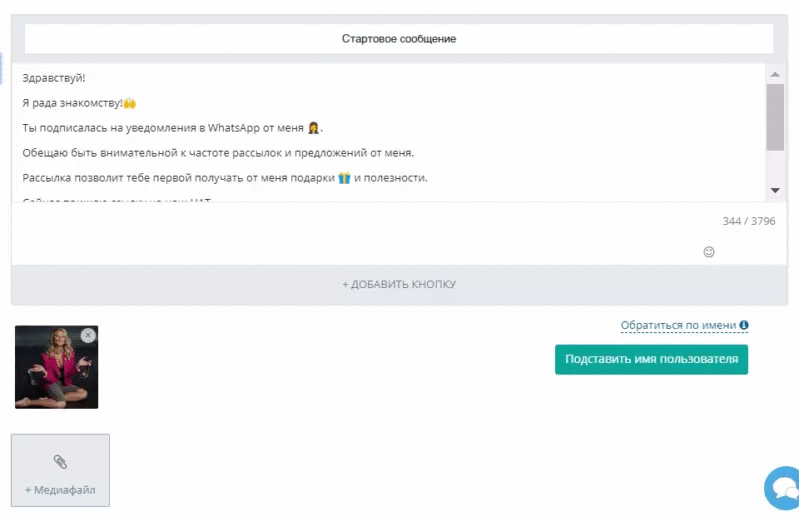Click the scrollbar track below the thumb

(775, 167)
